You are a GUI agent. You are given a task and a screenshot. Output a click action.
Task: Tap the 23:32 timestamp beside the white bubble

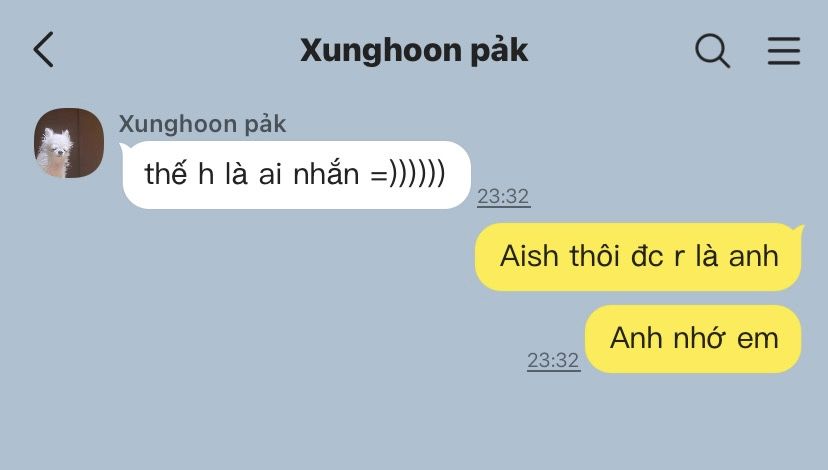click(503, 196)
